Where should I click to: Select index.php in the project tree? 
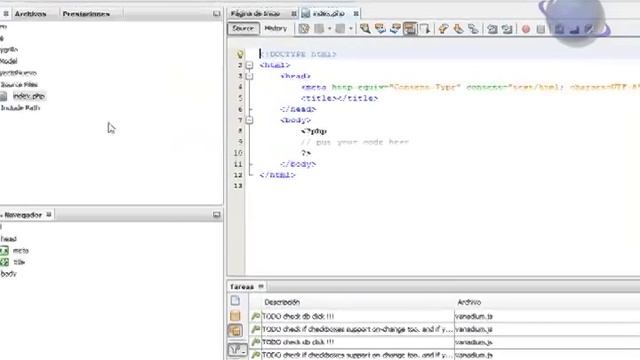pyautogui.click(x=29, y=96)
